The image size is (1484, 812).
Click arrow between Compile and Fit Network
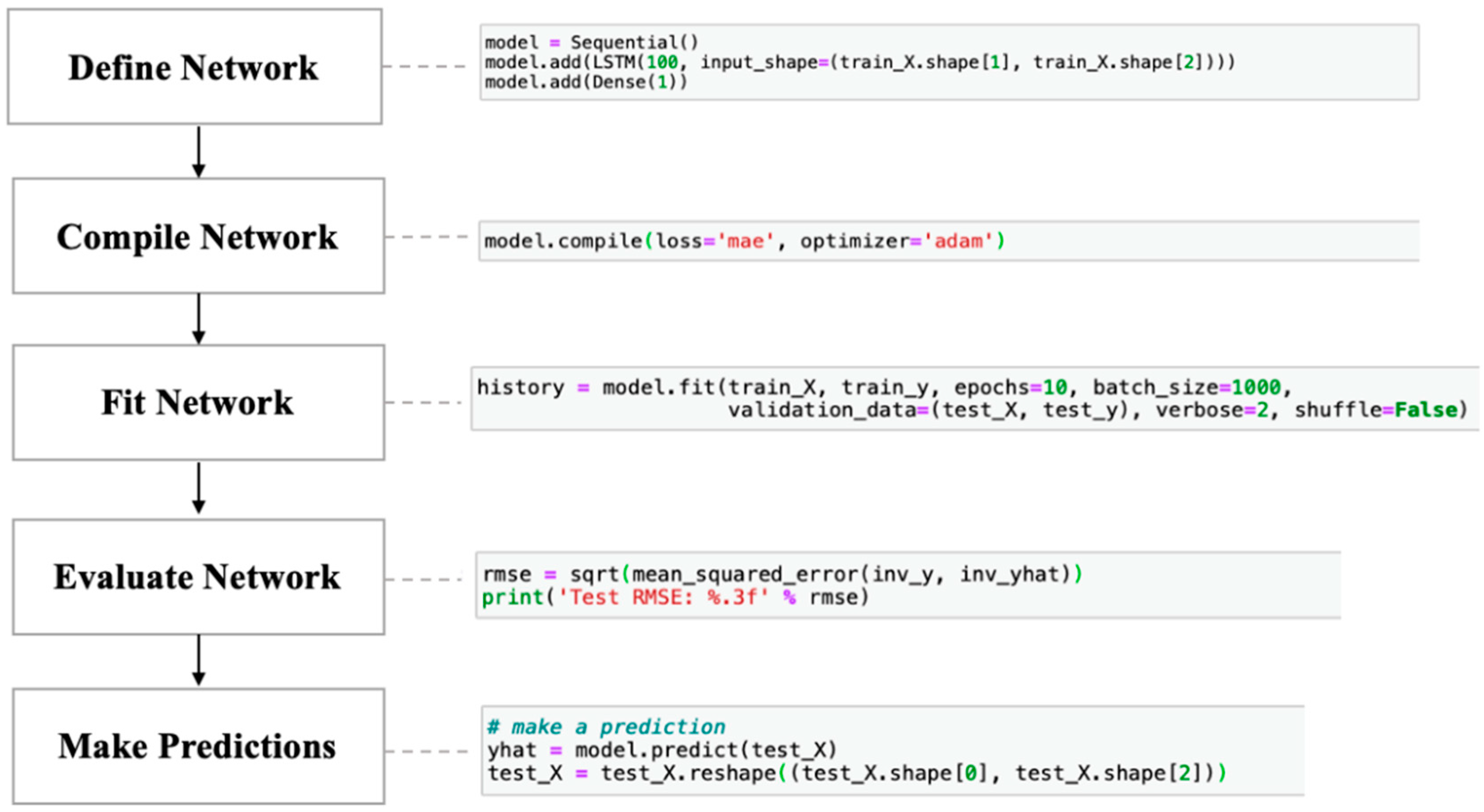coord(199,318)
